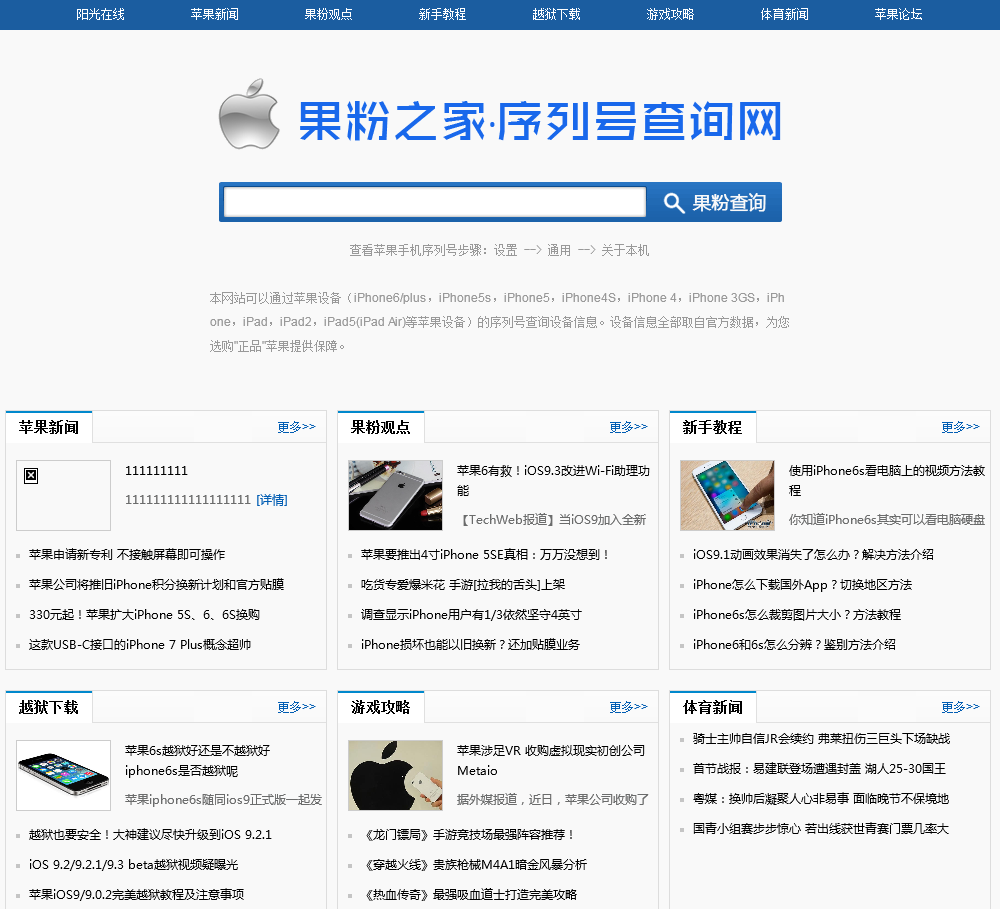This screenshot has width=1000, height=909.
Task: Open 苹果6有救!iOS9.3改进Wi-Fi助理功能 headline
Action: (x=553, y=480)
